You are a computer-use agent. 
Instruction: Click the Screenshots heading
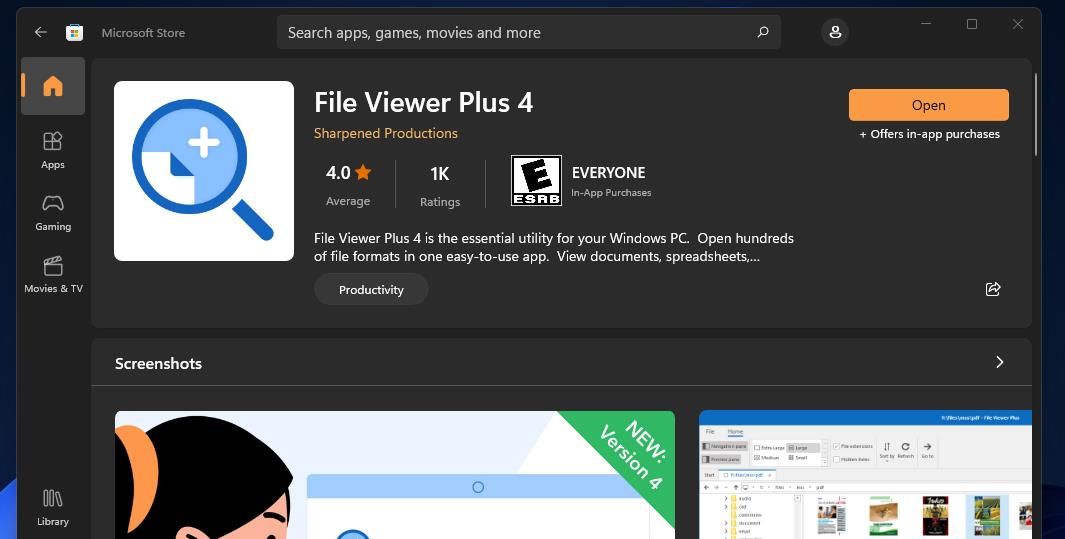coord(158,363)
